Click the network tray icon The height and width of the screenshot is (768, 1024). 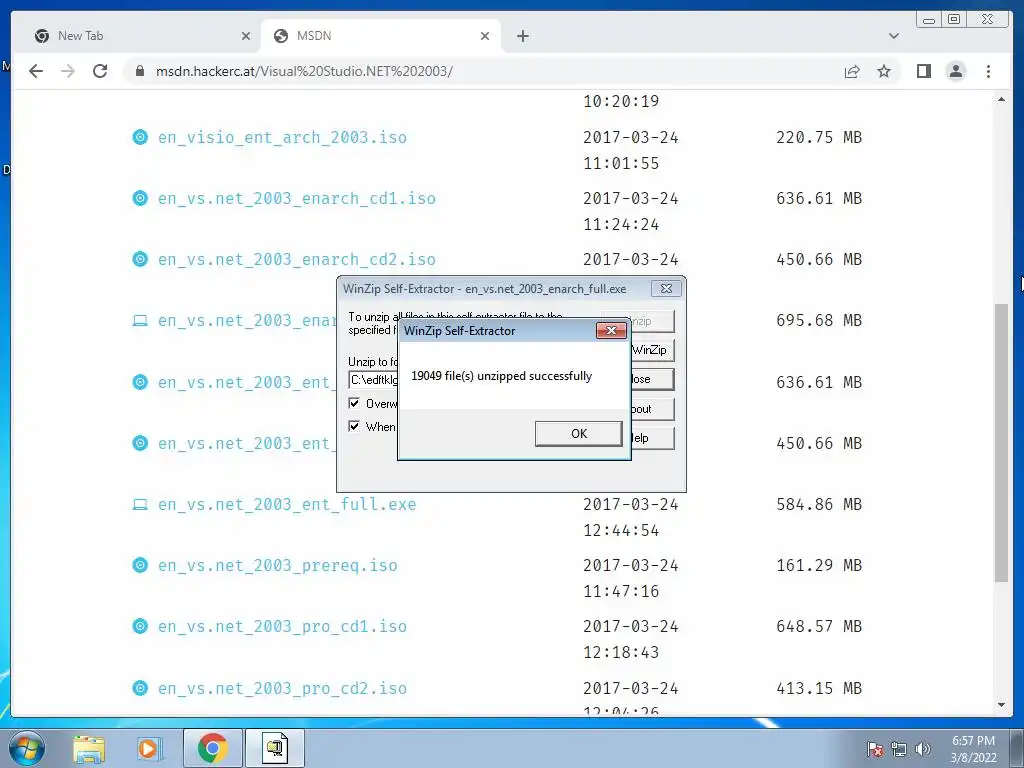[x=899, y=749]
